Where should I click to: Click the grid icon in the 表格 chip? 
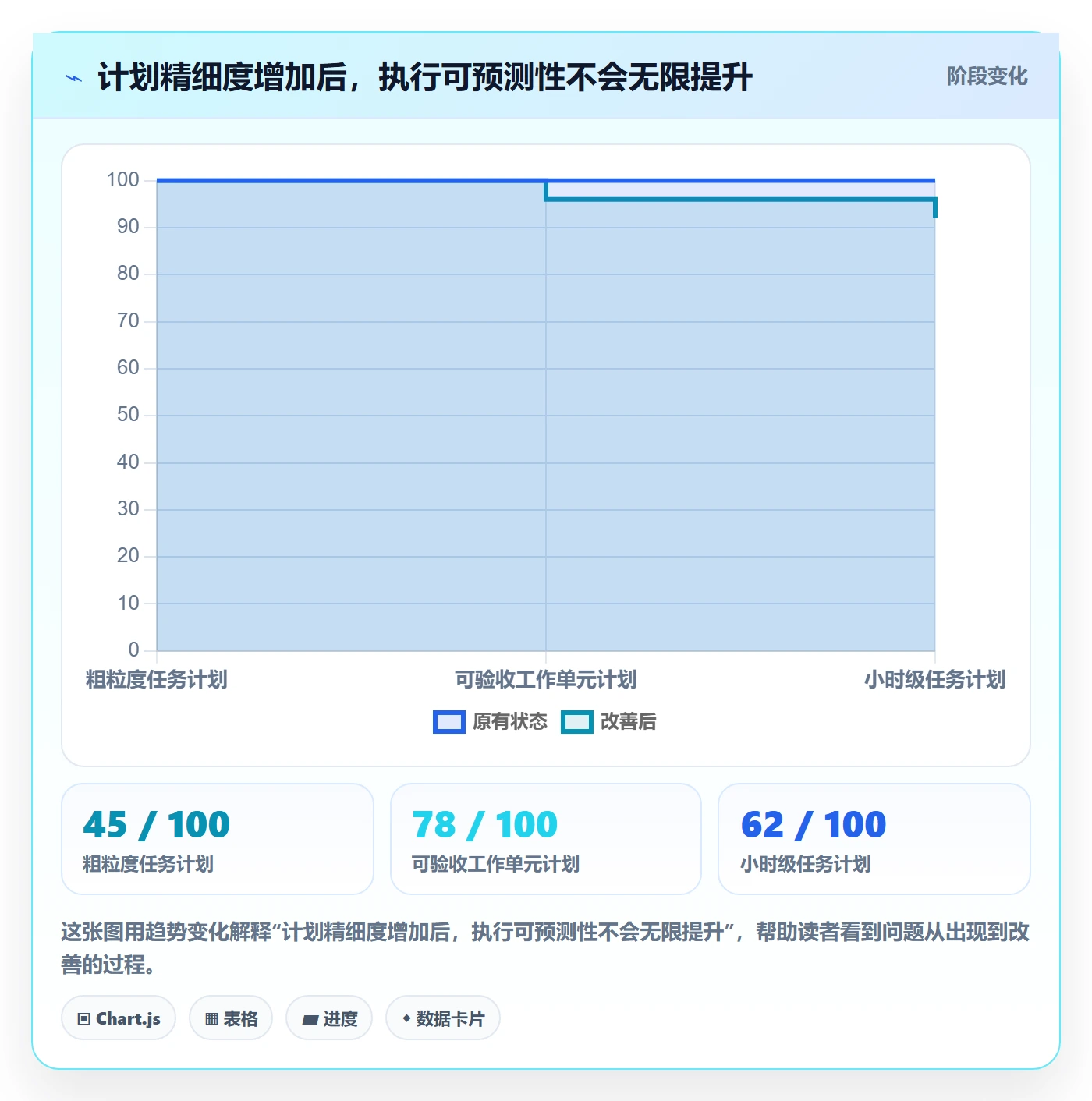(211, 1018)
